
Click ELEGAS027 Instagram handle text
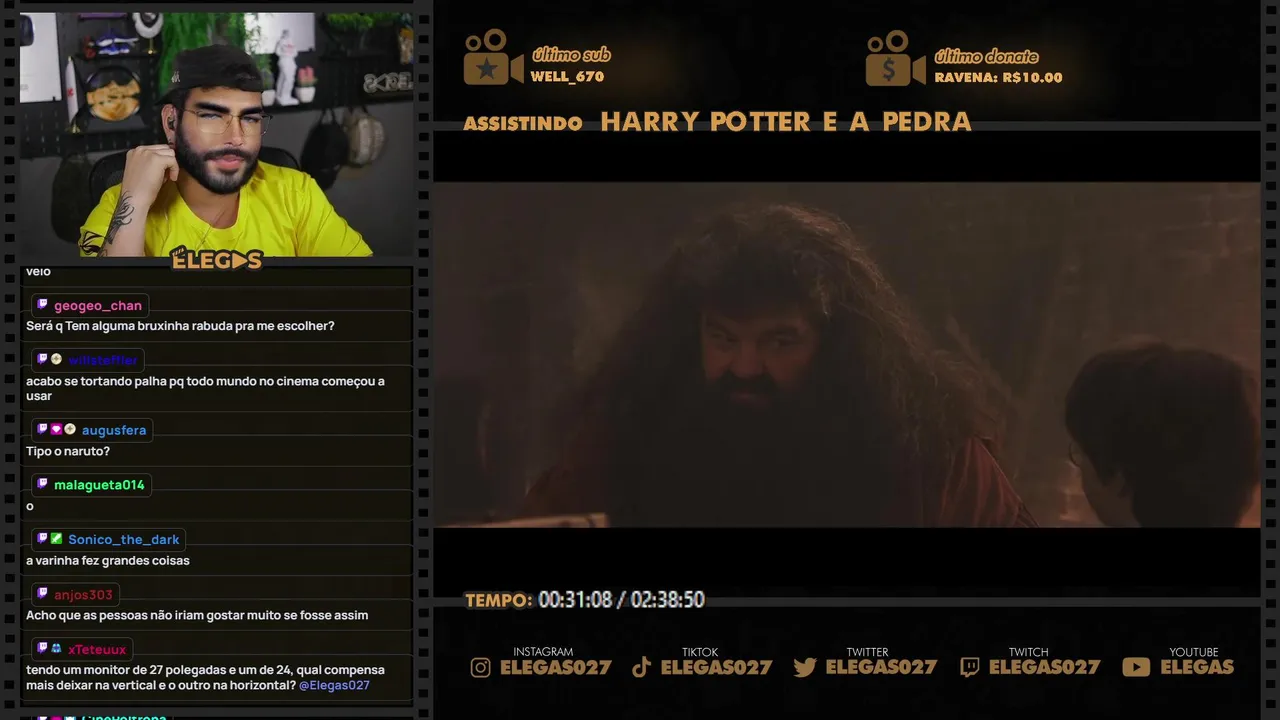click(x=555, y=667)
